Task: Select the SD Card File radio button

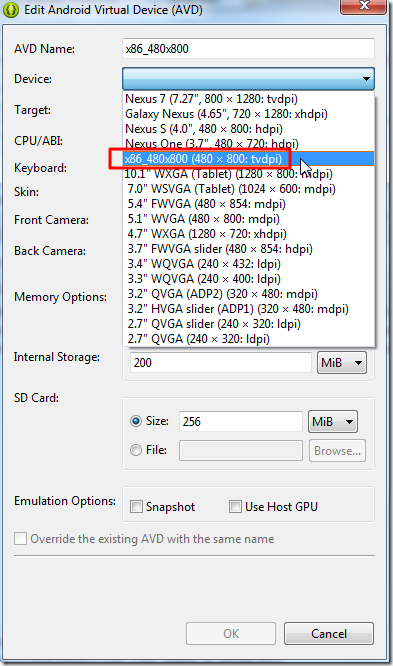Action: tap(136, 450)
